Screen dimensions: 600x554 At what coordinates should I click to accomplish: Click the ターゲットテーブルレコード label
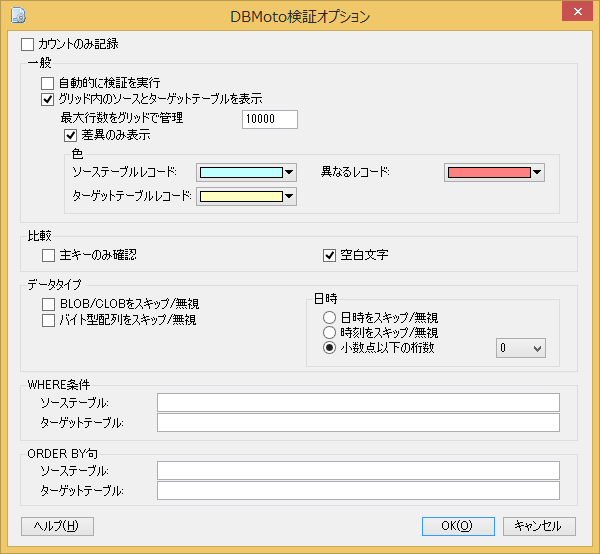pyautogui.click(x=132, y=196)
